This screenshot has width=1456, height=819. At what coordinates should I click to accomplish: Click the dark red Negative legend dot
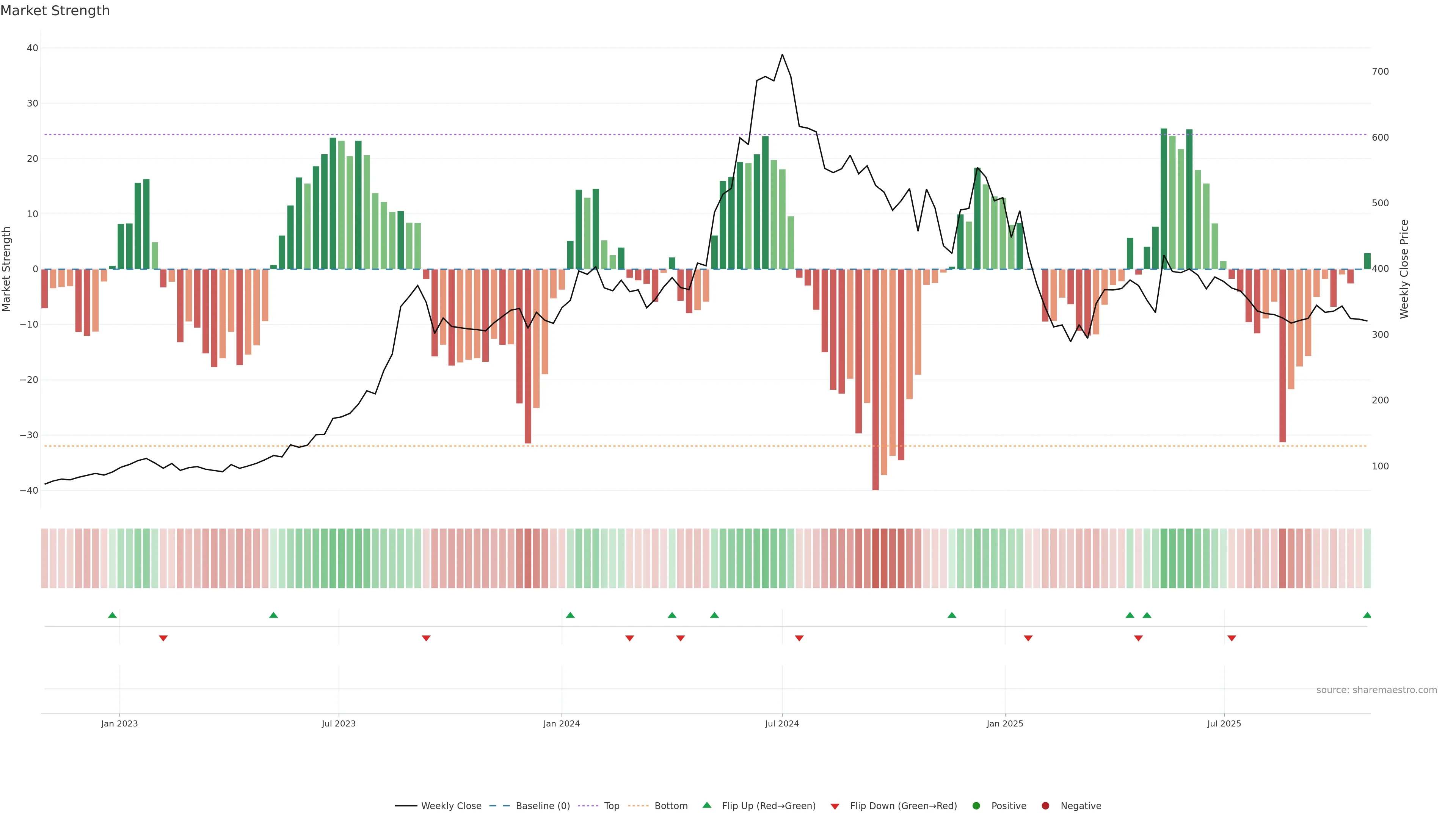point(1045,805)
